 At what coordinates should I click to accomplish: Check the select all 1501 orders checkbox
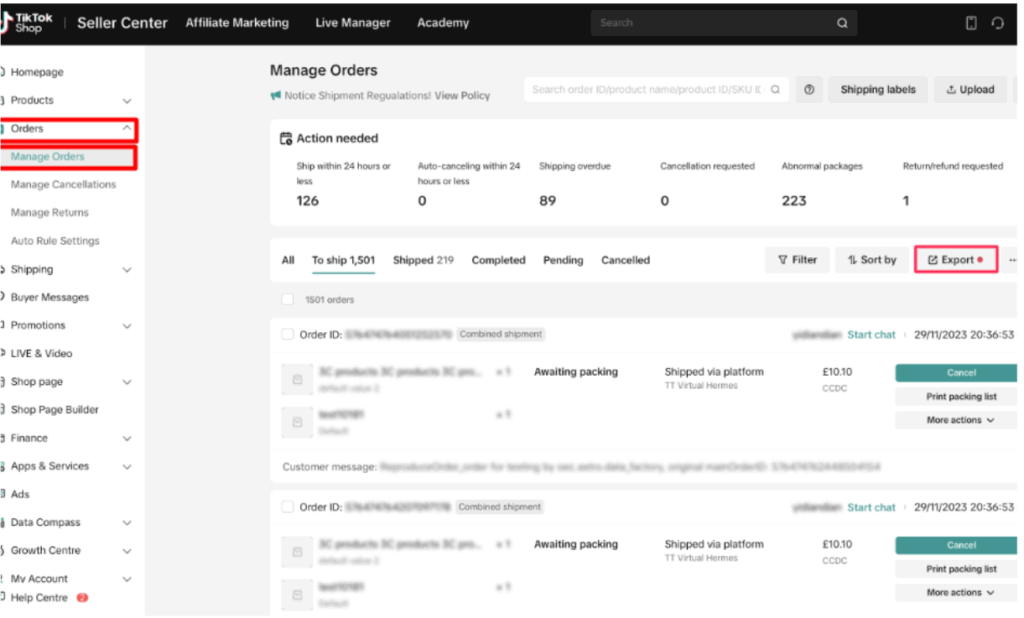pos(288,299)
